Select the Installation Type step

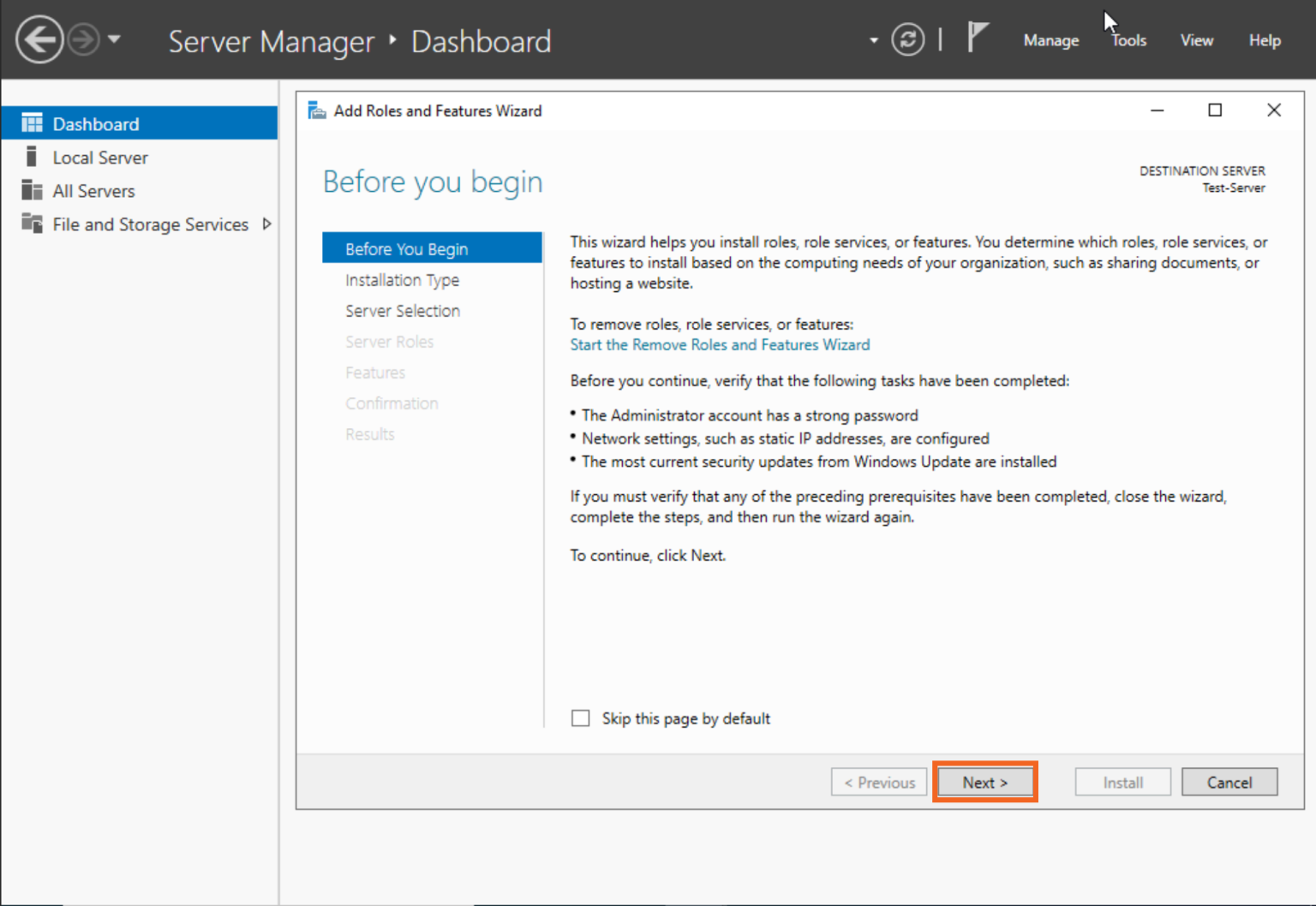pyautogui.click(x=402, y=279)
